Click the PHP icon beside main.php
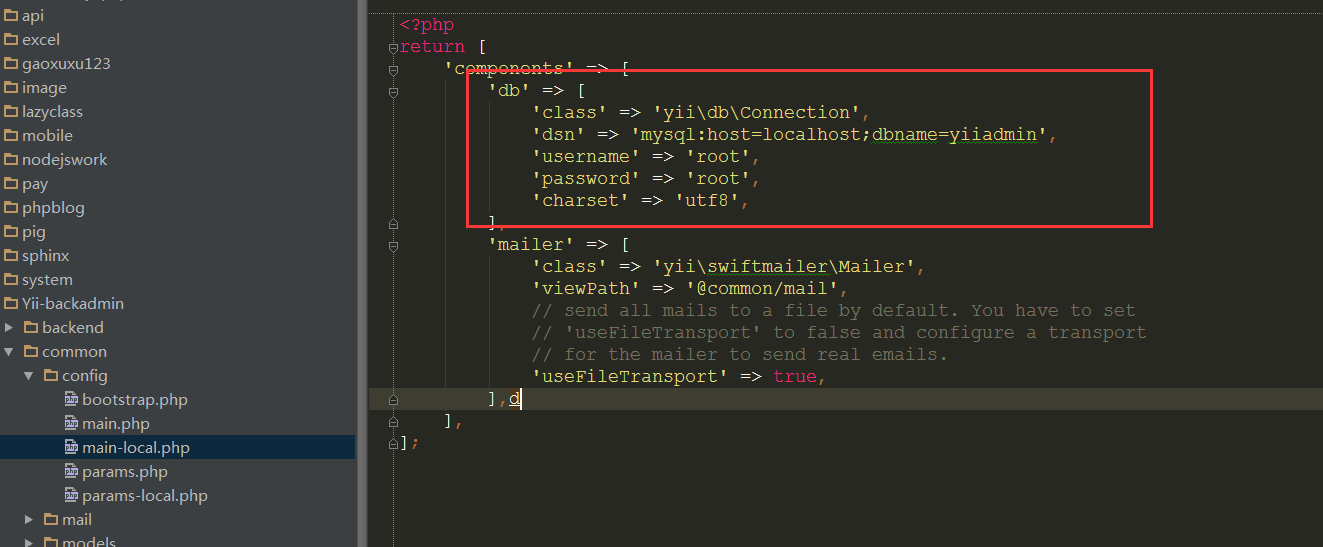1323x547 pixels. click(71, 424)
